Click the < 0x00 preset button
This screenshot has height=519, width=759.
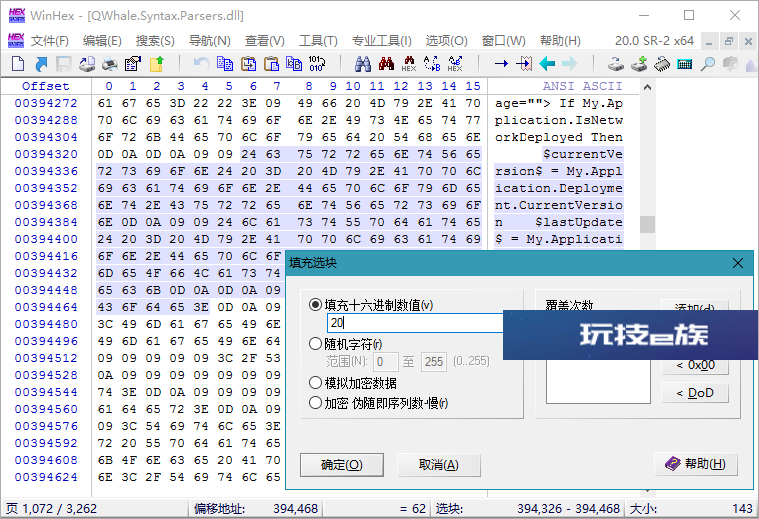[695, 365]
